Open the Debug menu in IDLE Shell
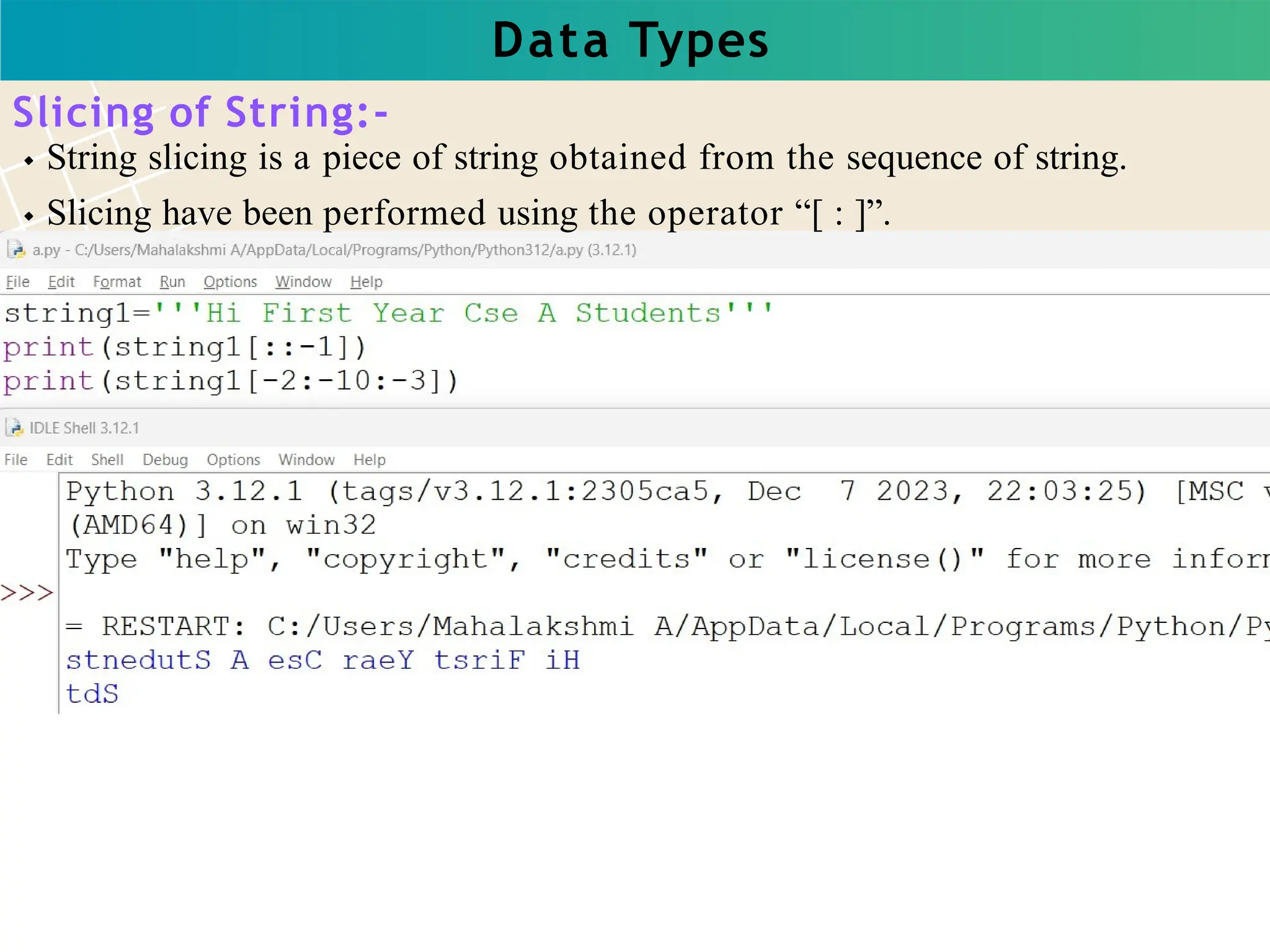The height and width of the screenshot is (952, 1270). pos(165,460)
